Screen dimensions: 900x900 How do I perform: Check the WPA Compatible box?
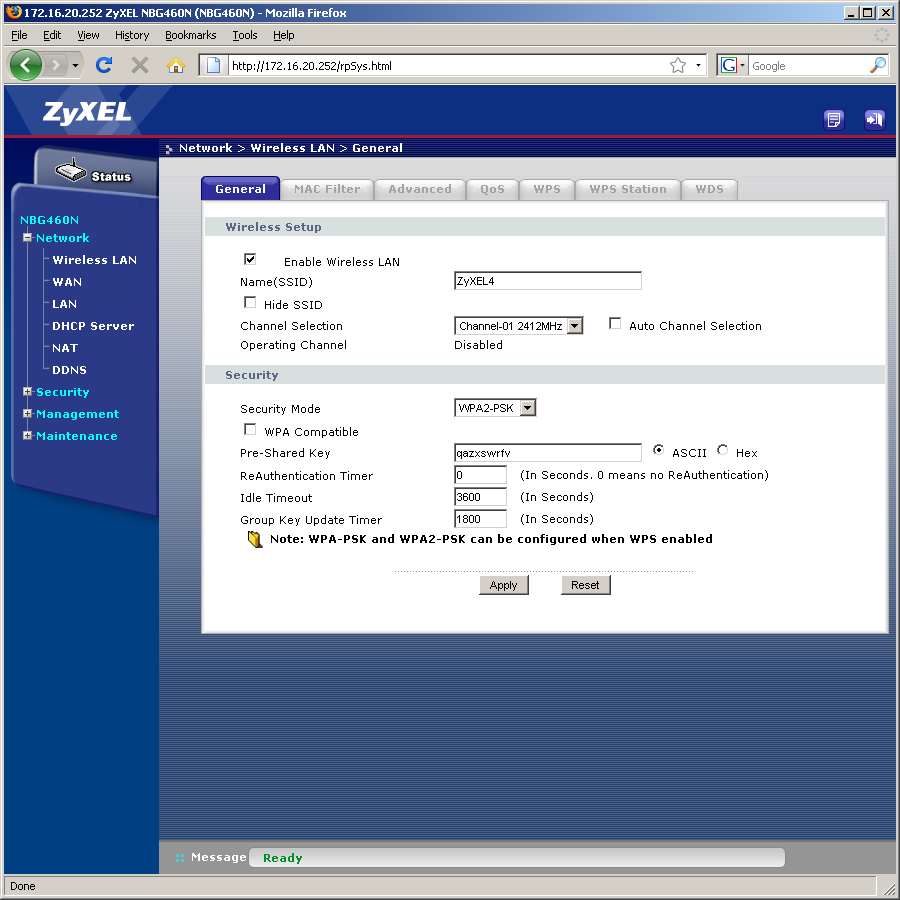tap(250, 429)
